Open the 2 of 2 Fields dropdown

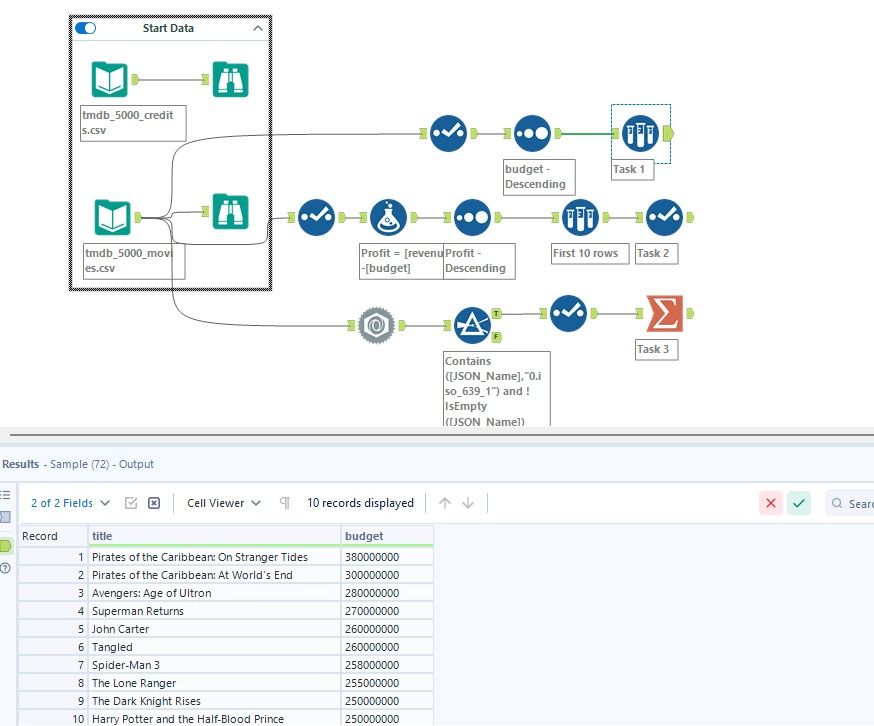point(70,503)
